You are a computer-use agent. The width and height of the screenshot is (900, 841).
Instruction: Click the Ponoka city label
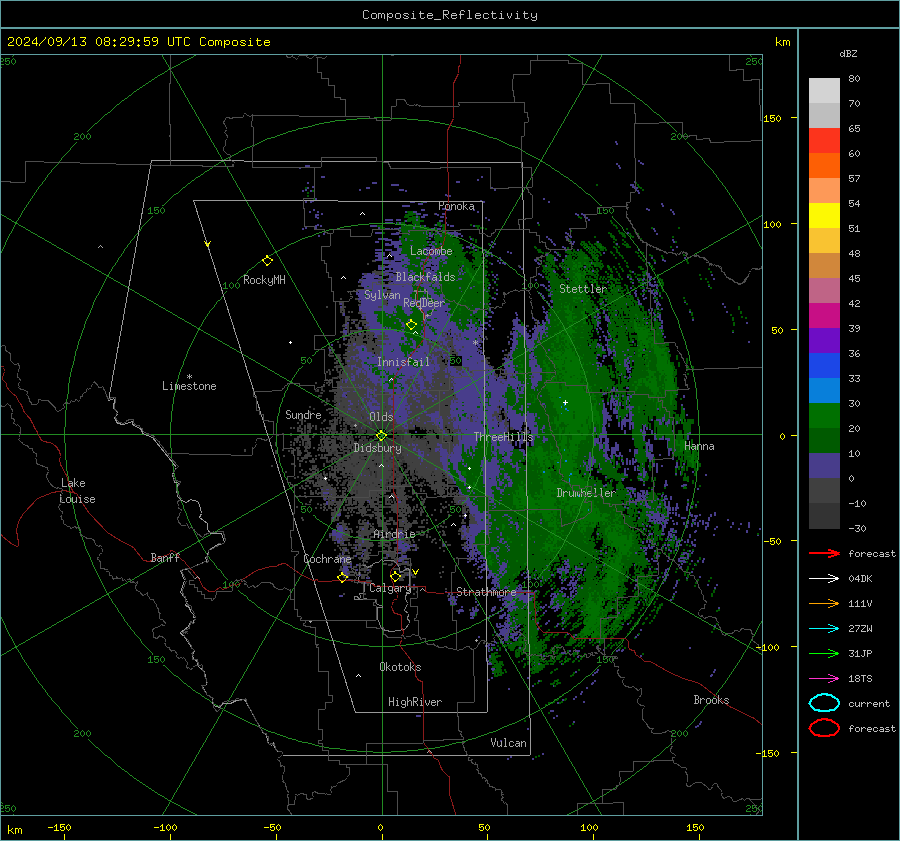click(x=456, y=206)
